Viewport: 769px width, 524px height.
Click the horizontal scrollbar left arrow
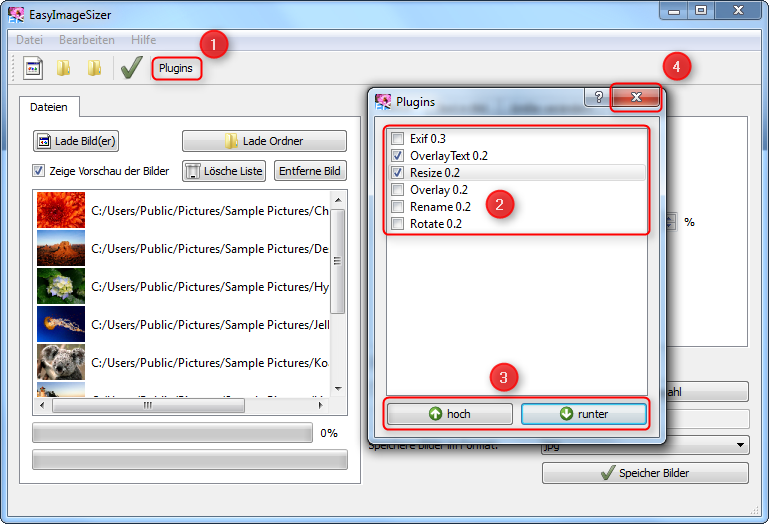42,405
